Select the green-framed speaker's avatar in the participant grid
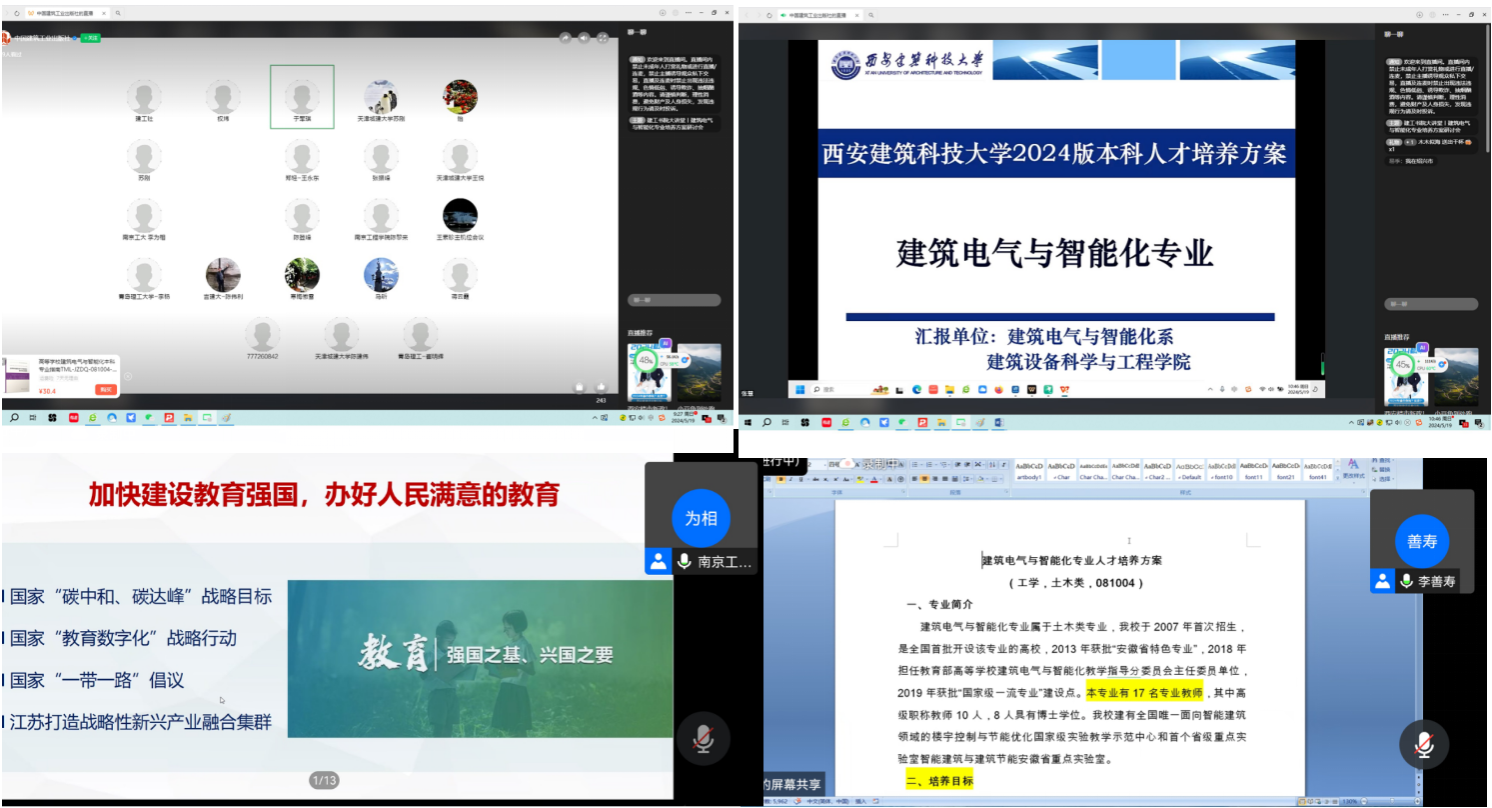Screen dimensions: 1492x808 click(302, 97)
